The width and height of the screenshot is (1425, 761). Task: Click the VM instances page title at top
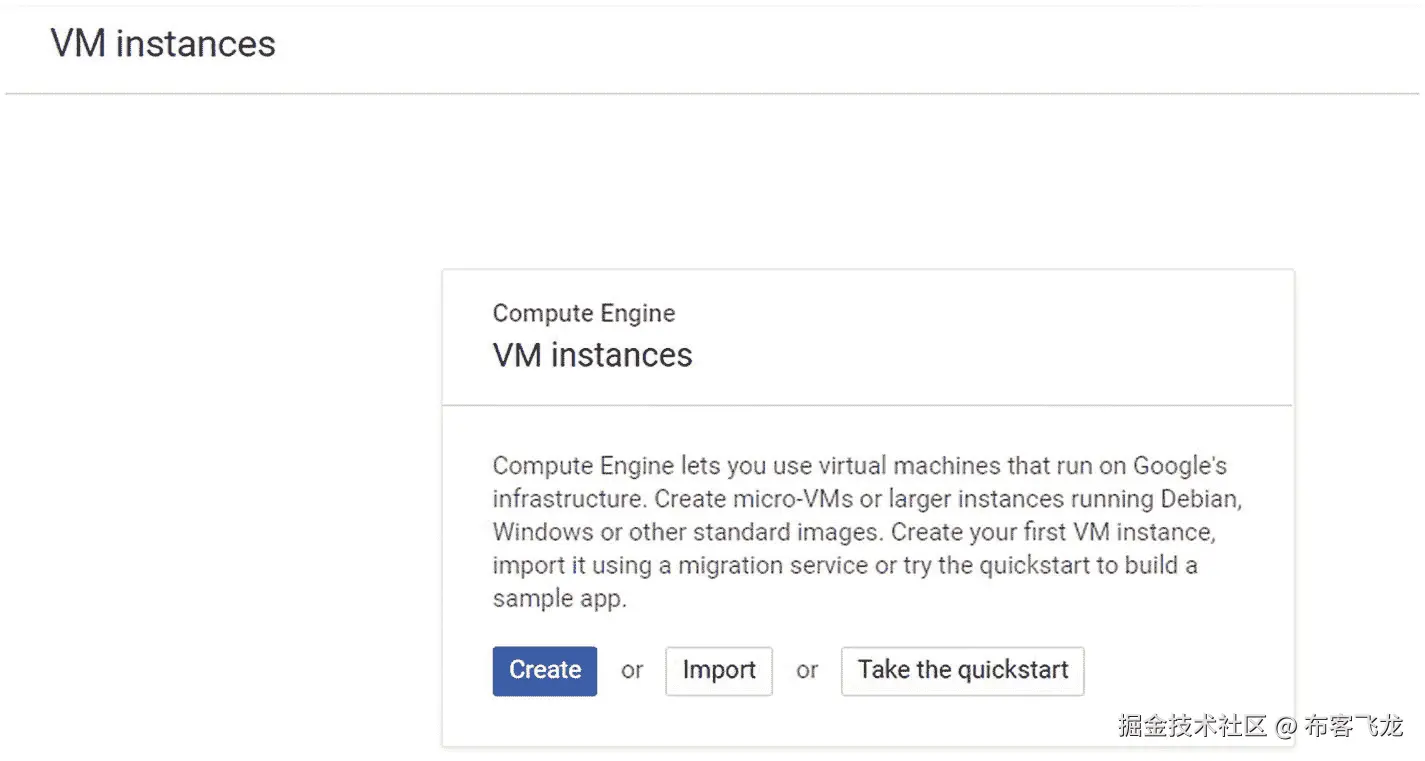point(163,44)
